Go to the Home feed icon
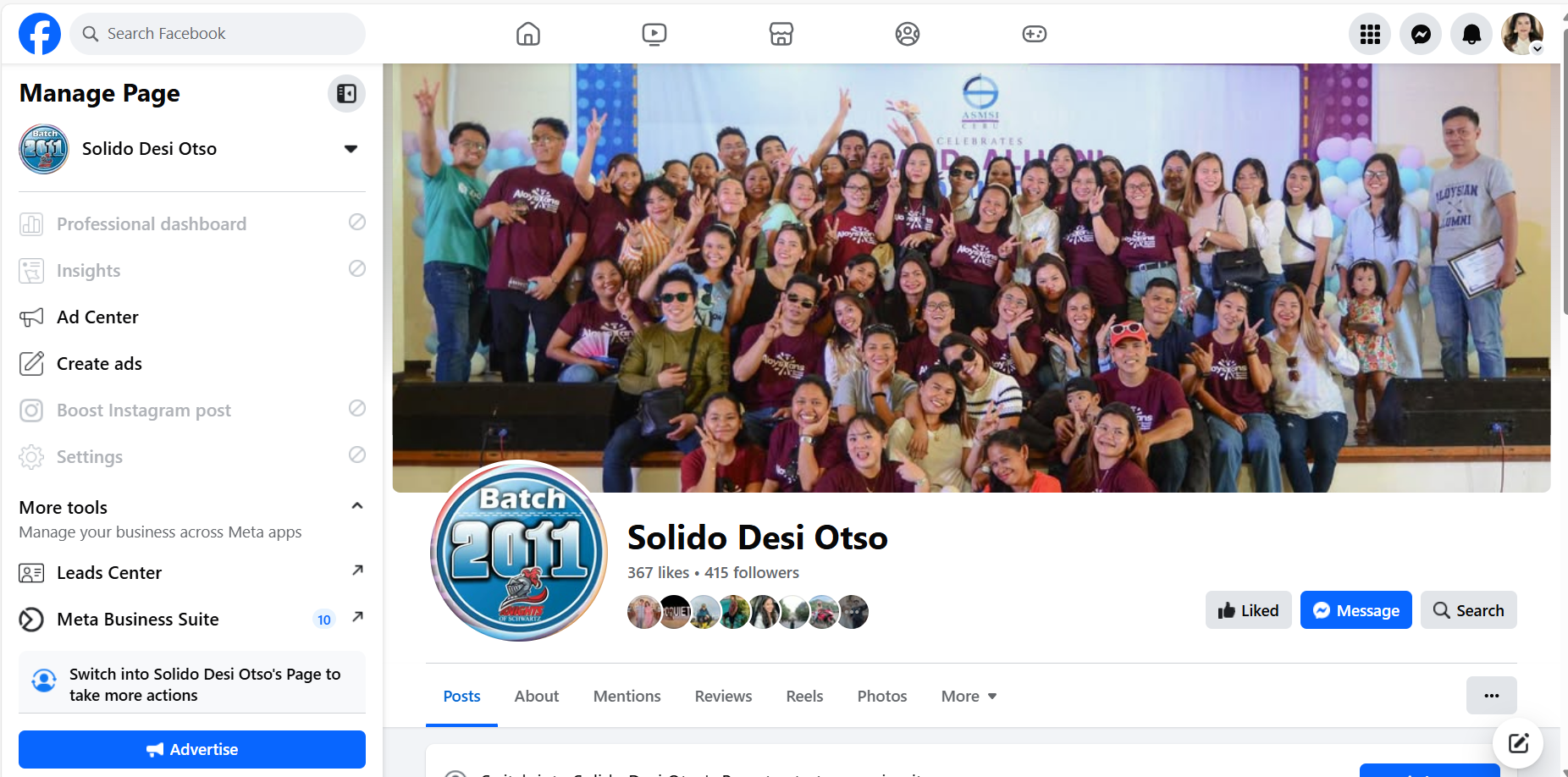The height and width of the screenshot is (777, 1568). pos(528,34)
